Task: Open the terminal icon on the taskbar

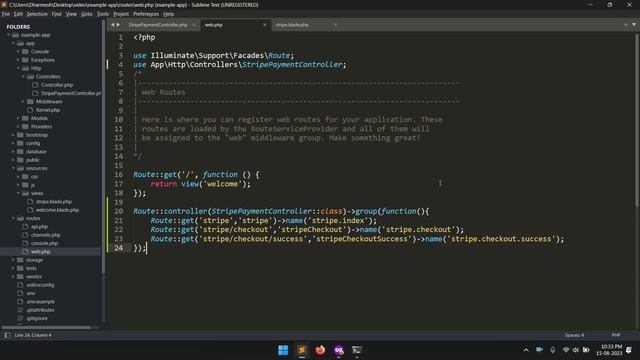Action: (x=357, y=350)
